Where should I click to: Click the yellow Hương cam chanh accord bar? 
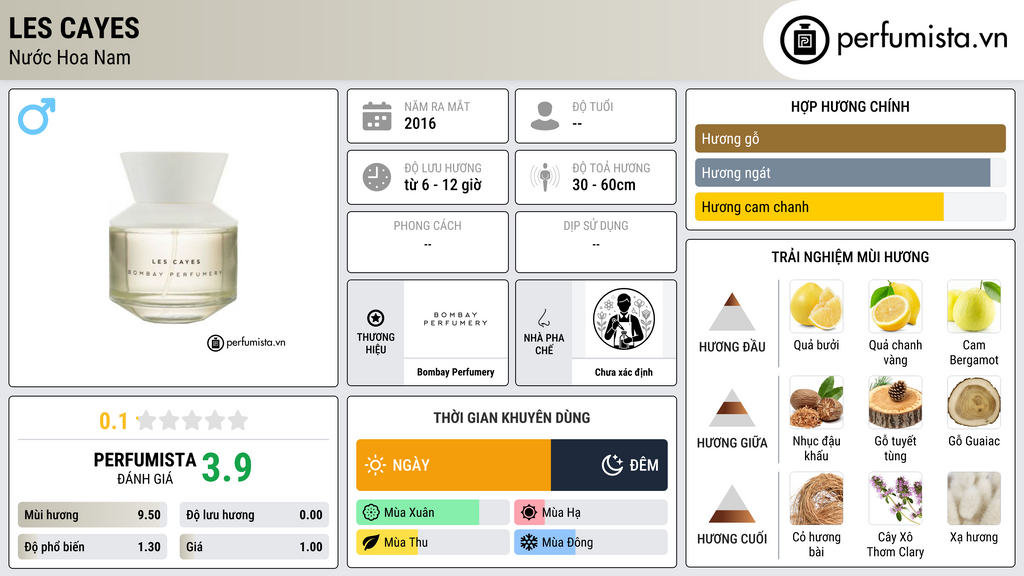click(819, 207)
